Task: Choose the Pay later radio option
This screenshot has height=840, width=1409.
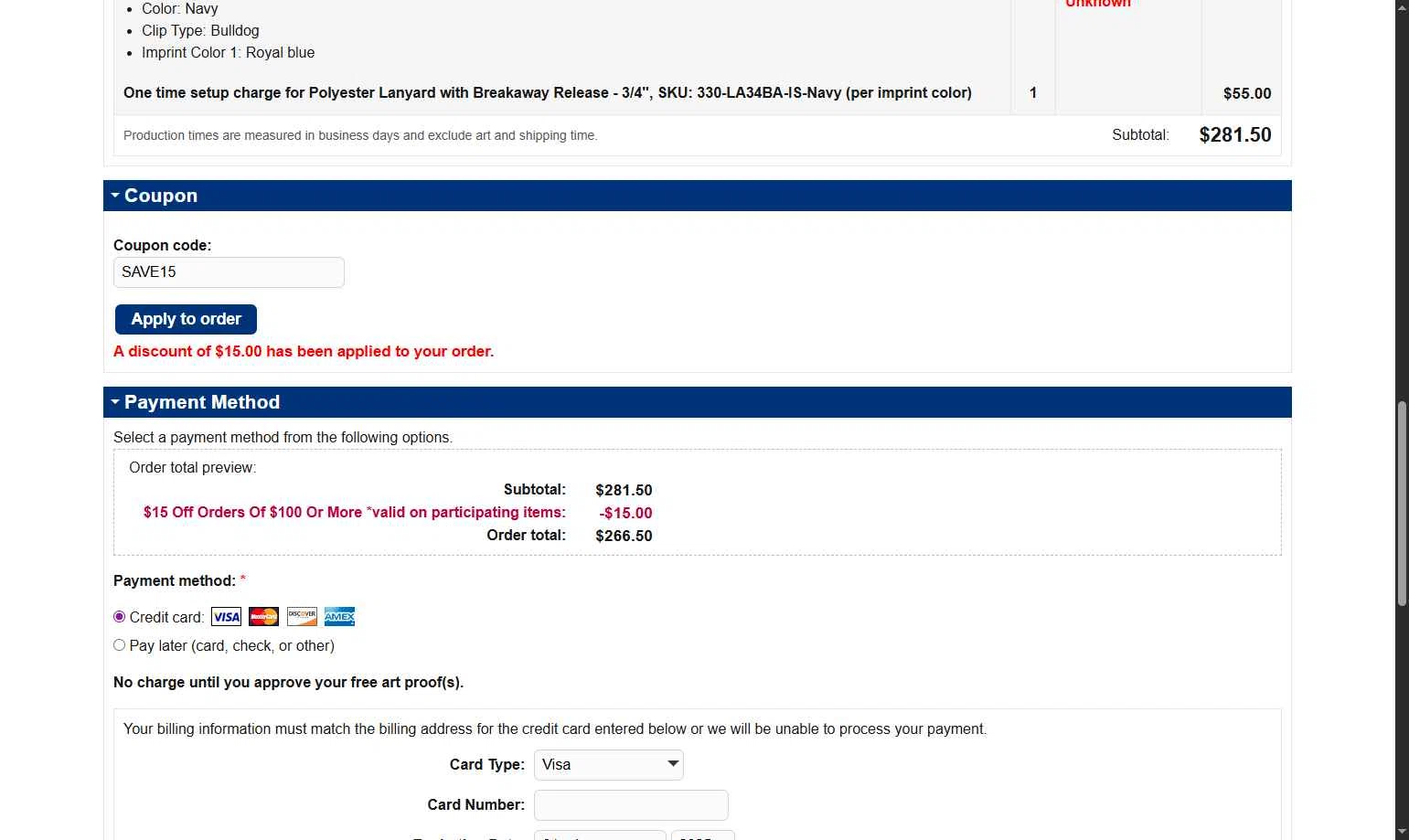Action: click(119, 645)
